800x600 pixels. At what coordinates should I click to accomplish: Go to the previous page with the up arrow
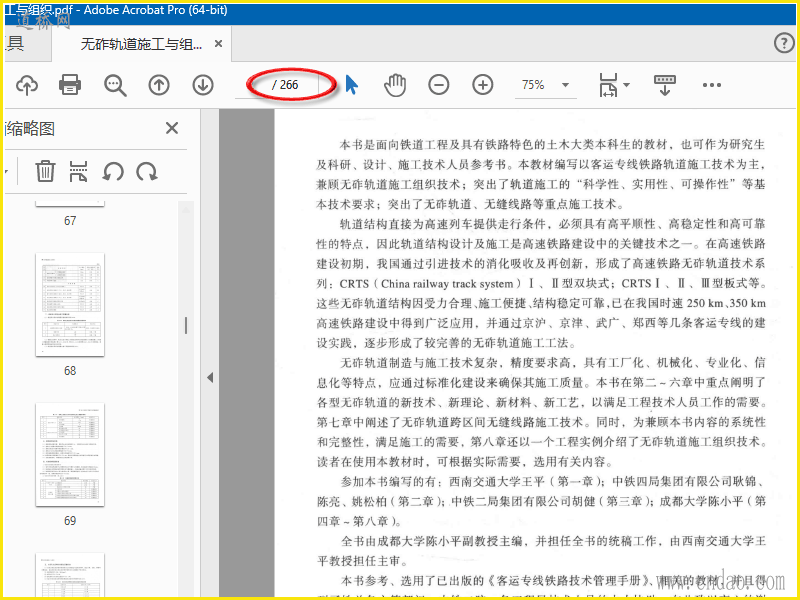click(159, 85)
